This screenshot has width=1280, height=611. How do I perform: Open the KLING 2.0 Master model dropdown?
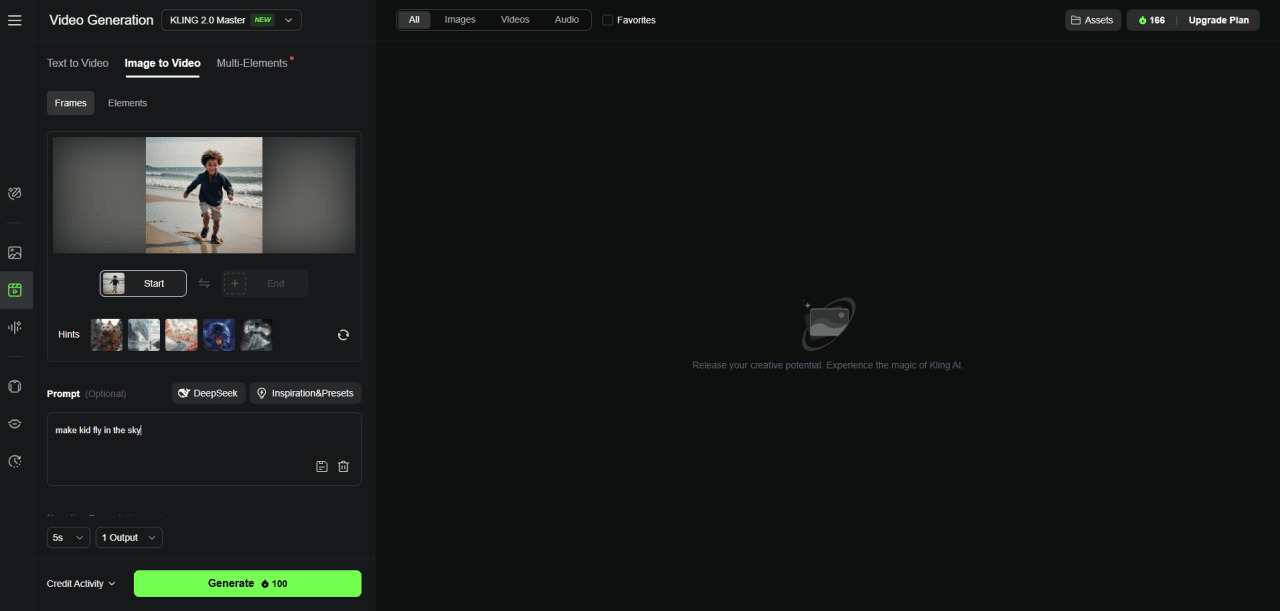pos(231,20)
